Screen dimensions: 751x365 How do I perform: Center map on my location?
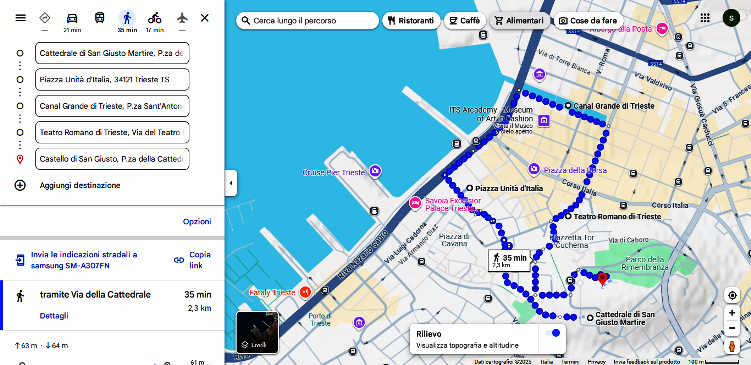coord(732,296)
